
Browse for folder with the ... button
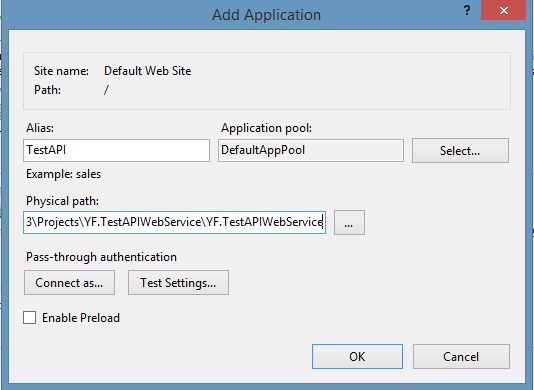point(349,222)
